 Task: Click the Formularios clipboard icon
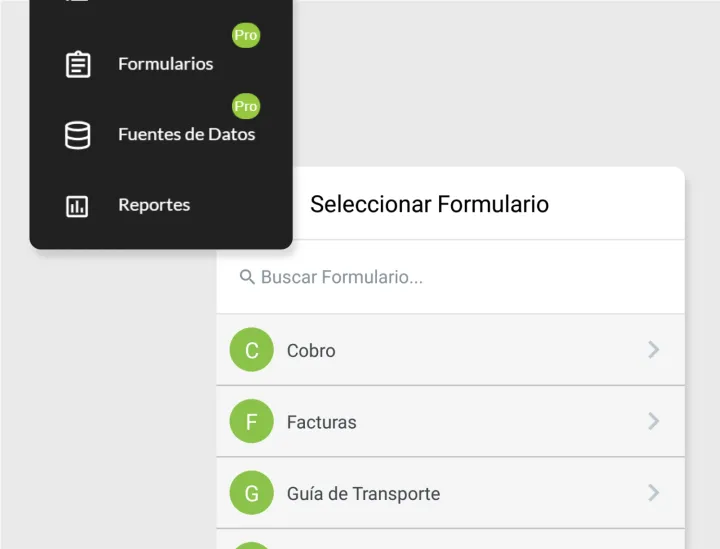(x=78, y=64)
